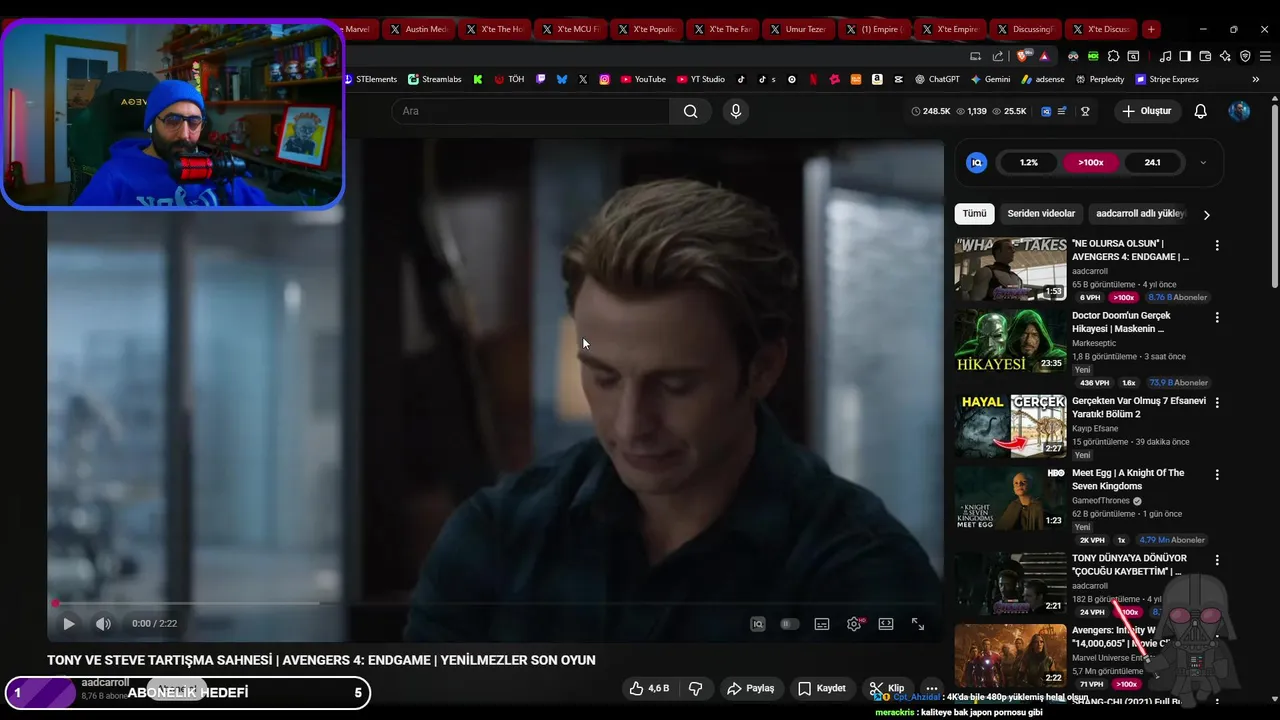Switch to theater mode icon
Image resolution: width=1280 pixels, height=720 pixels.
[x=886, y=624]
